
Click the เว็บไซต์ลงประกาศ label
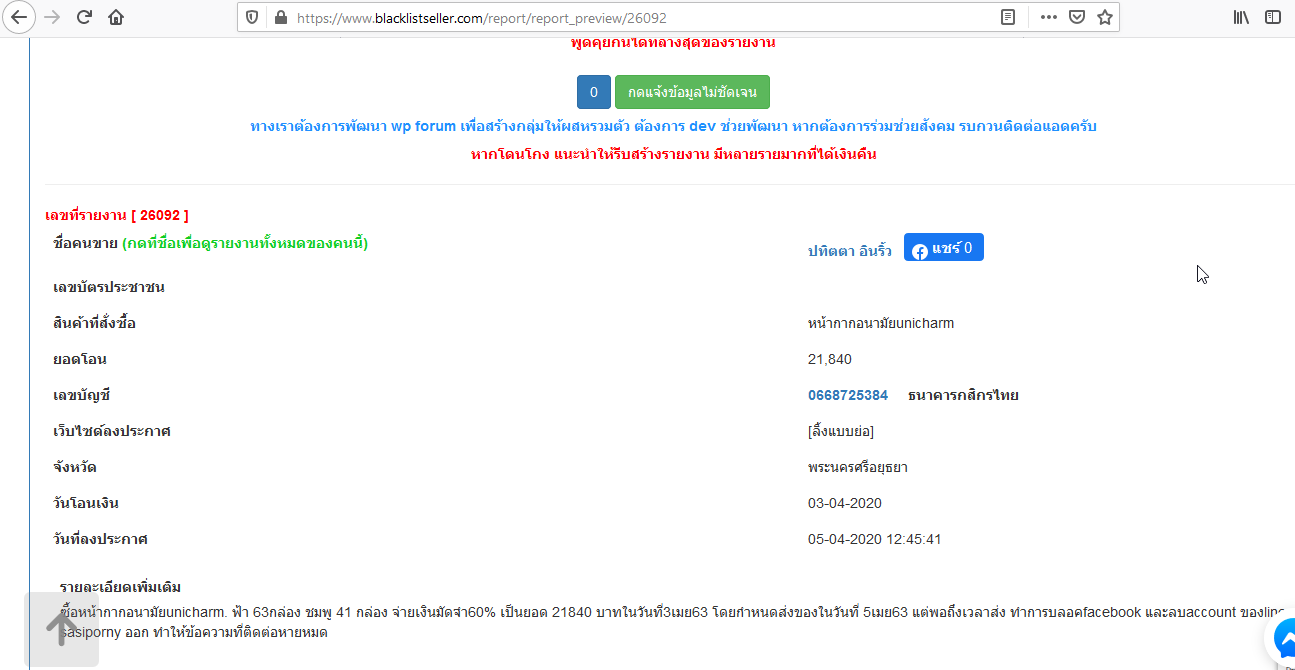point(112,431)
